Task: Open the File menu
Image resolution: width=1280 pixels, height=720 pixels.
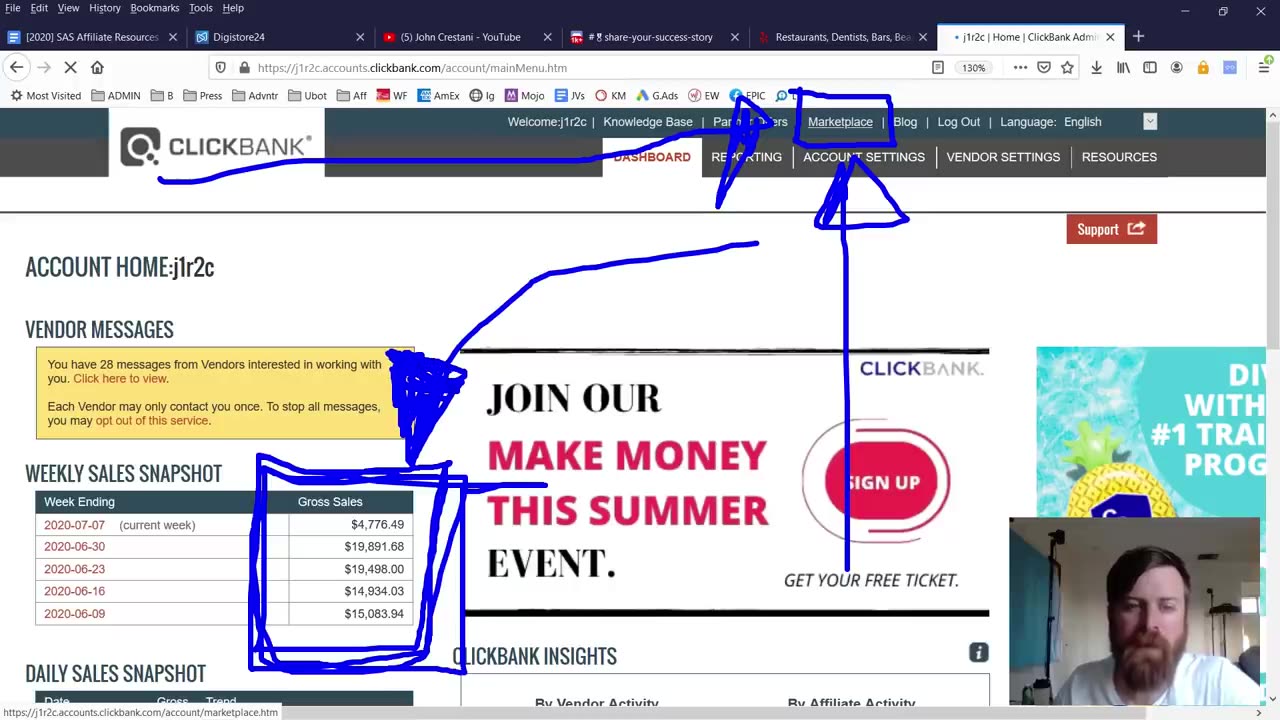Action: 11,8
